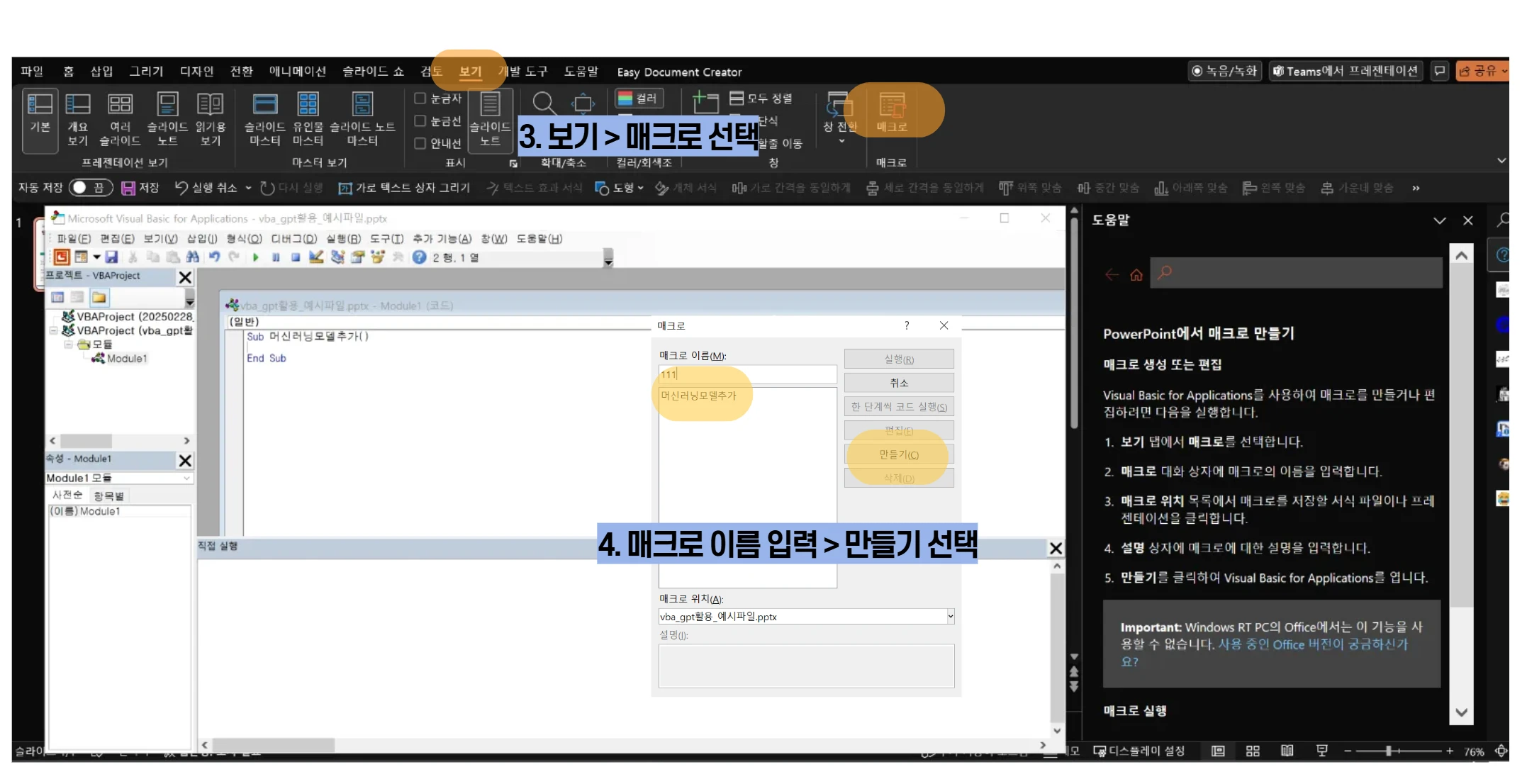
Task: Collapse the VBAProject (vba_gpt) tree node
Action: tap(53, 331)
